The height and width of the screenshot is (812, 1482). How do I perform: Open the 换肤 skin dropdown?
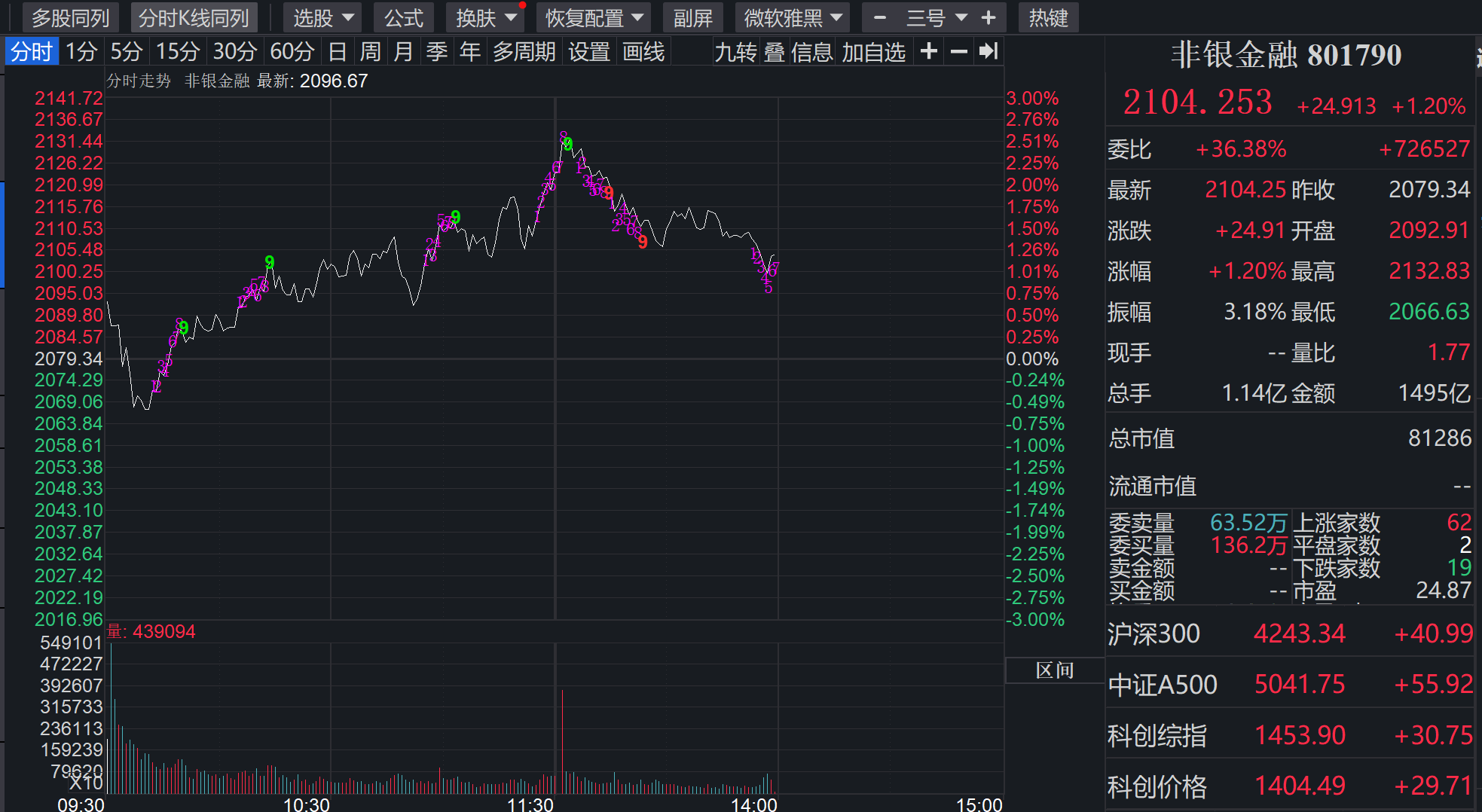[x=486, y=17]
